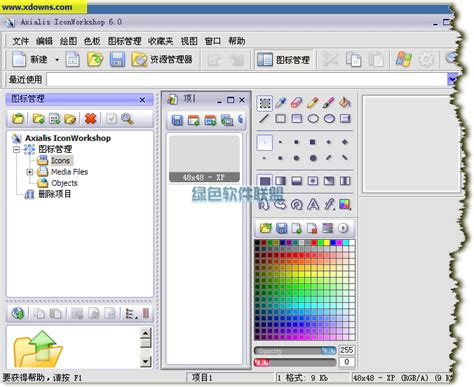Screen dimensions: 474x387
Task: Click scroll down arrow in folder preview pane
Action: coord(146,361)
